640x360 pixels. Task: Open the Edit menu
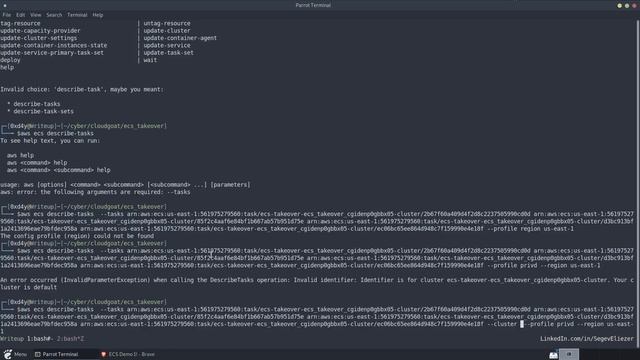(20, 15)
